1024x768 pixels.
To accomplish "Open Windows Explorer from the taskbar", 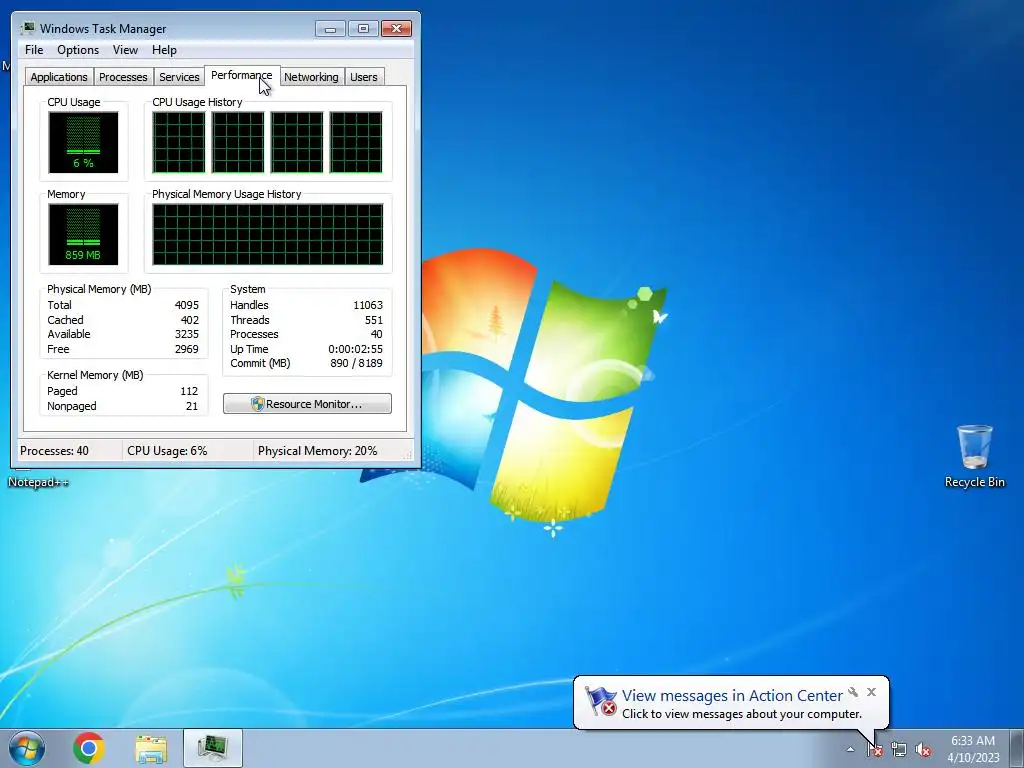I will [x=151, y=748].
